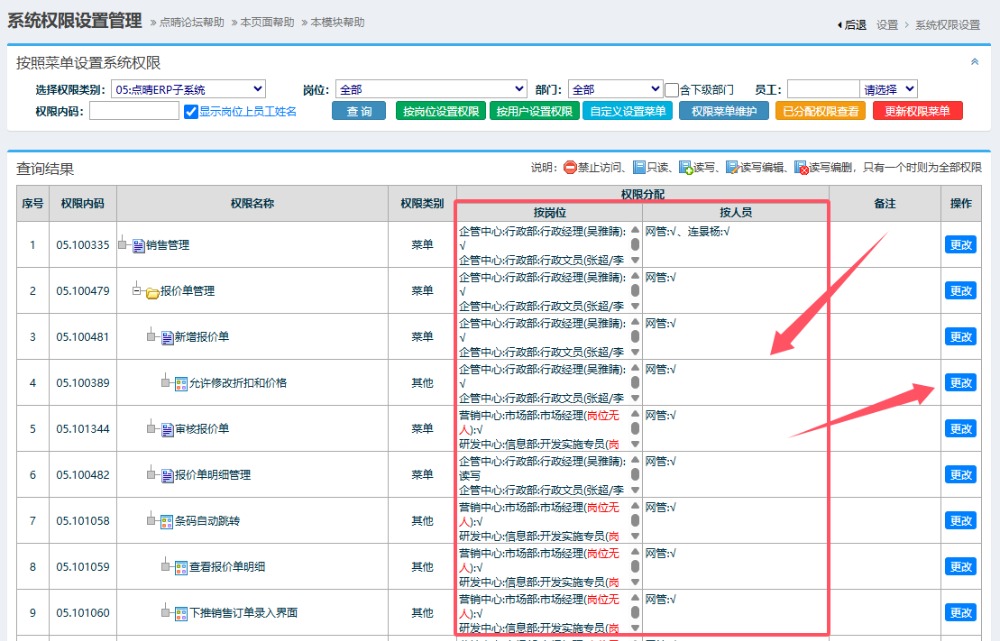Viewport: 1000px width, 641px height.
Task: Uncheck 显示岗位上员工姓名 checkbox
Action: point(191,112)
